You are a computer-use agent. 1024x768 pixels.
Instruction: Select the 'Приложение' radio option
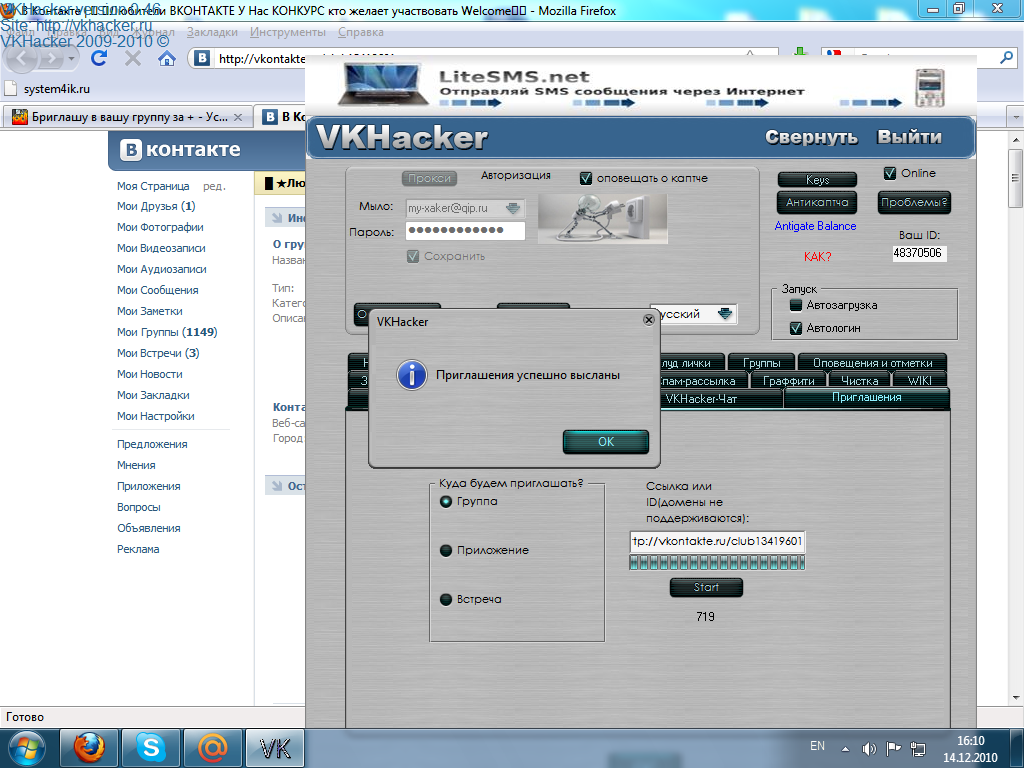click(446, 551)
